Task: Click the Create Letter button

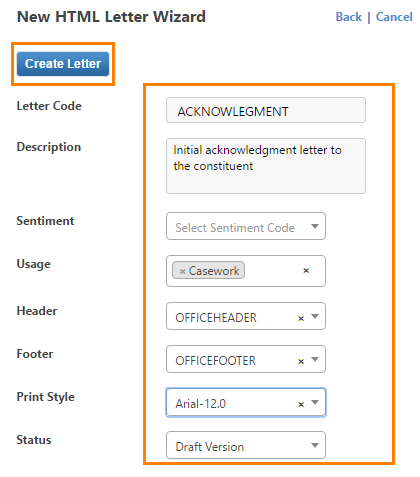Action: pyautogui.click(x=63, y=64)
